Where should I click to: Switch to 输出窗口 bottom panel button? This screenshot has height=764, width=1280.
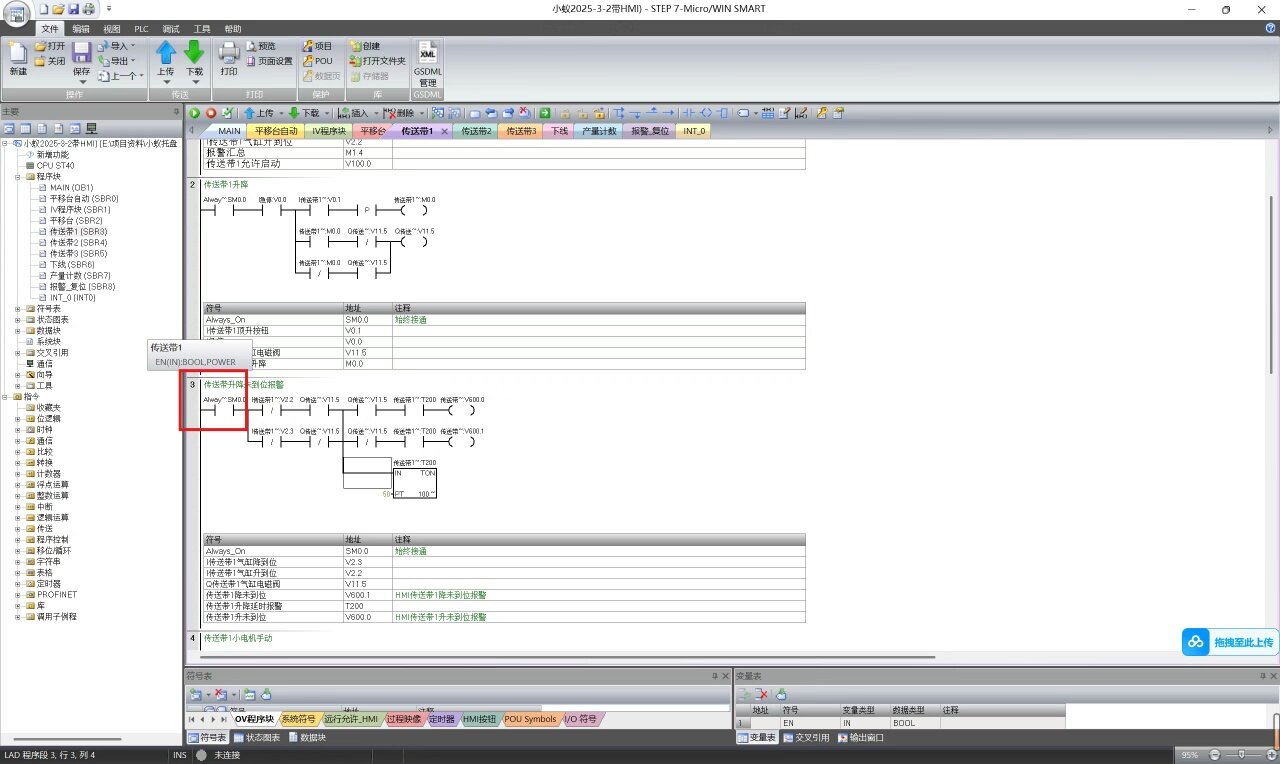861,737
